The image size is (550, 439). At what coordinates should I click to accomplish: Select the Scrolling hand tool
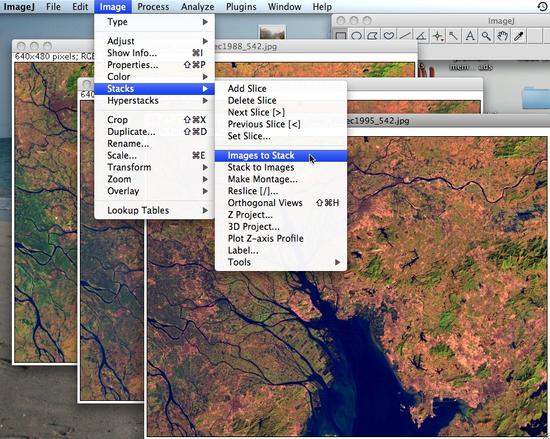tap(502, 36)
